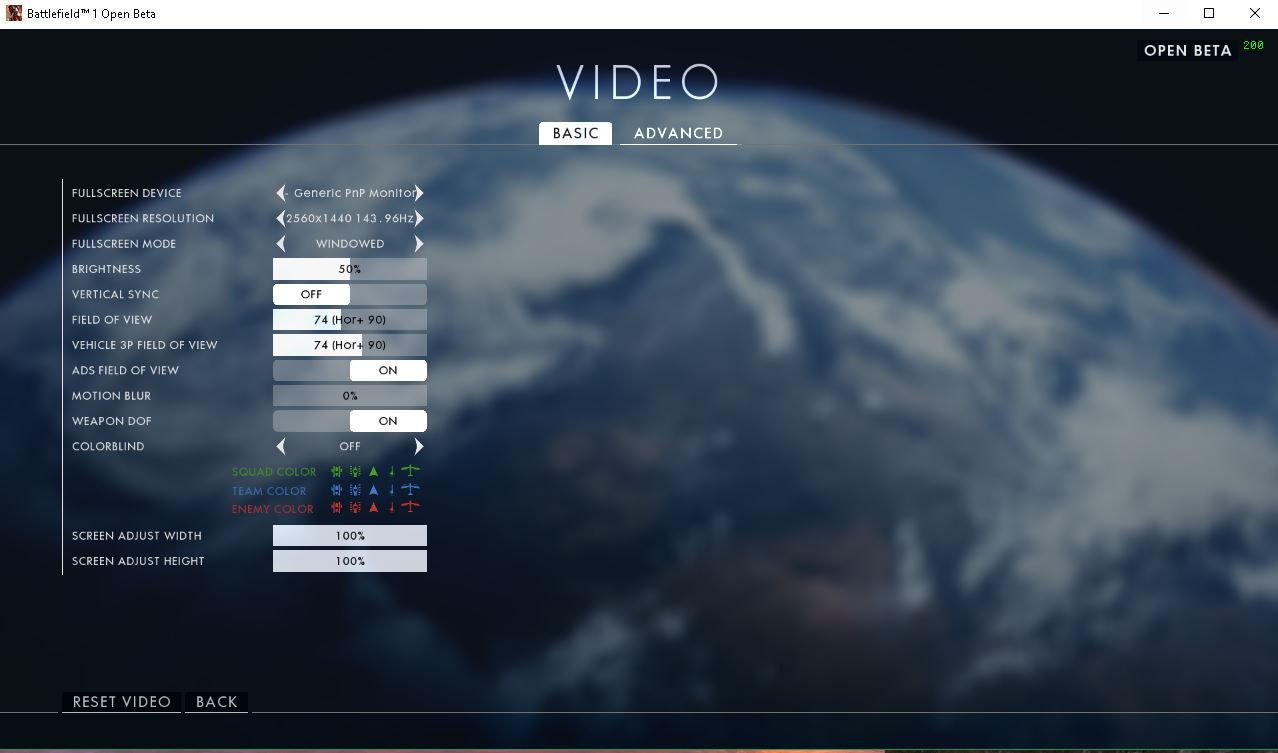The width and height of the screenshot is (1278, 753).
Task: Maximize the Battlefield 1 Open Beta window
Action: coord(1208,14)
